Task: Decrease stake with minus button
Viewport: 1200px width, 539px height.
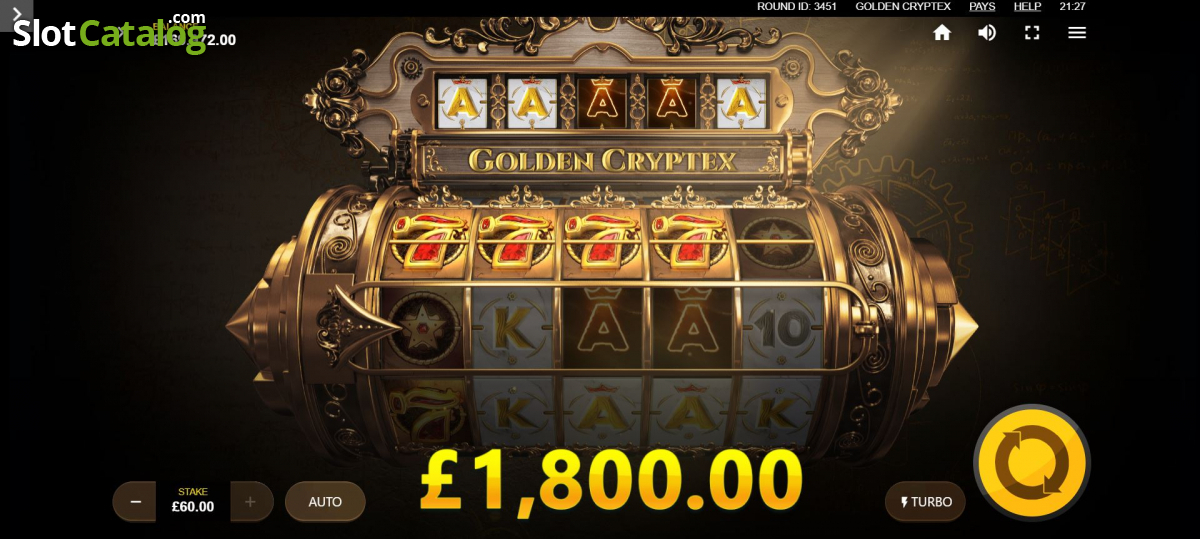Action: [x=135, y=501]
